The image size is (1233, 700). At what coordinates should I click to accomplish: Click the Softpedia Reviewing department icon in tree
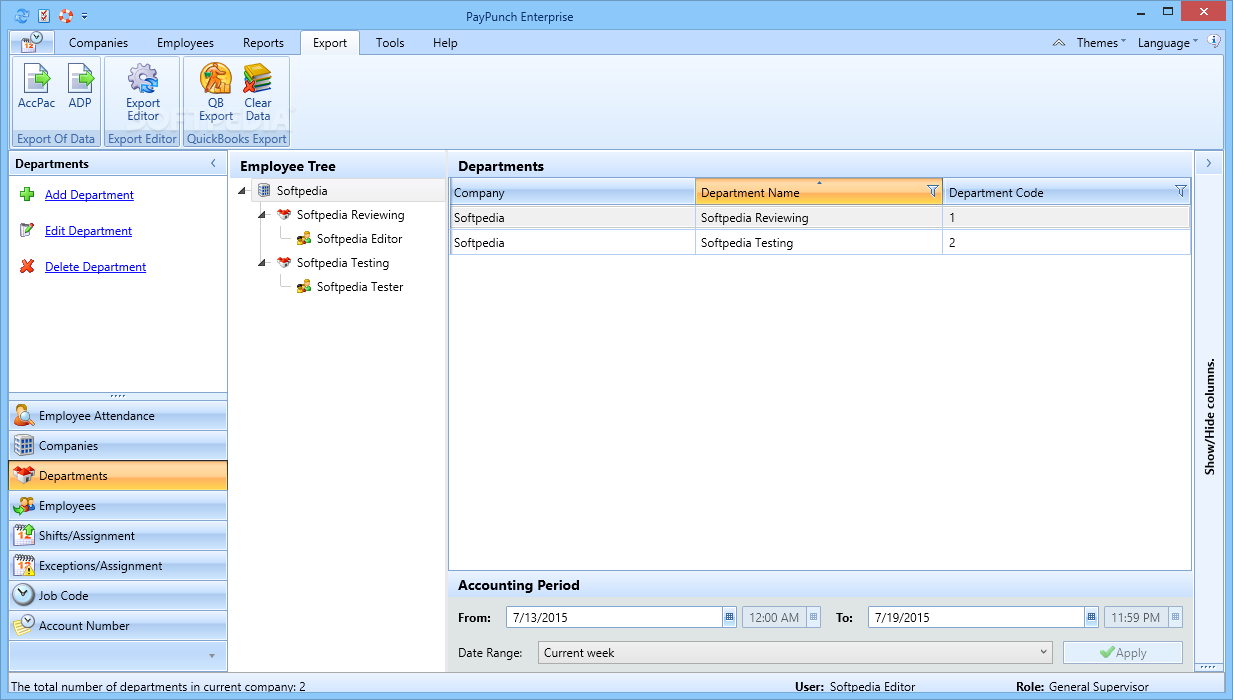284,214
